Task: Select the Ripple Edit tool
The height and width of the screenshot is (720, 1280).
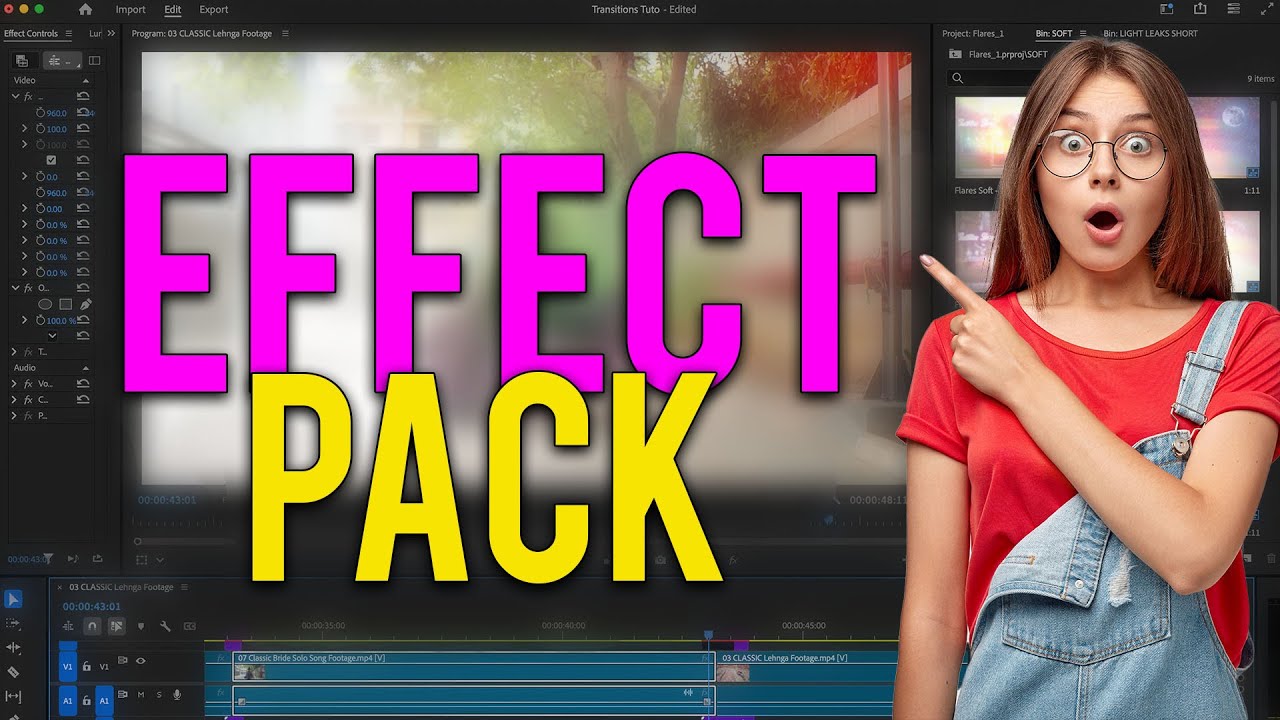Action: tap(13, 648)
